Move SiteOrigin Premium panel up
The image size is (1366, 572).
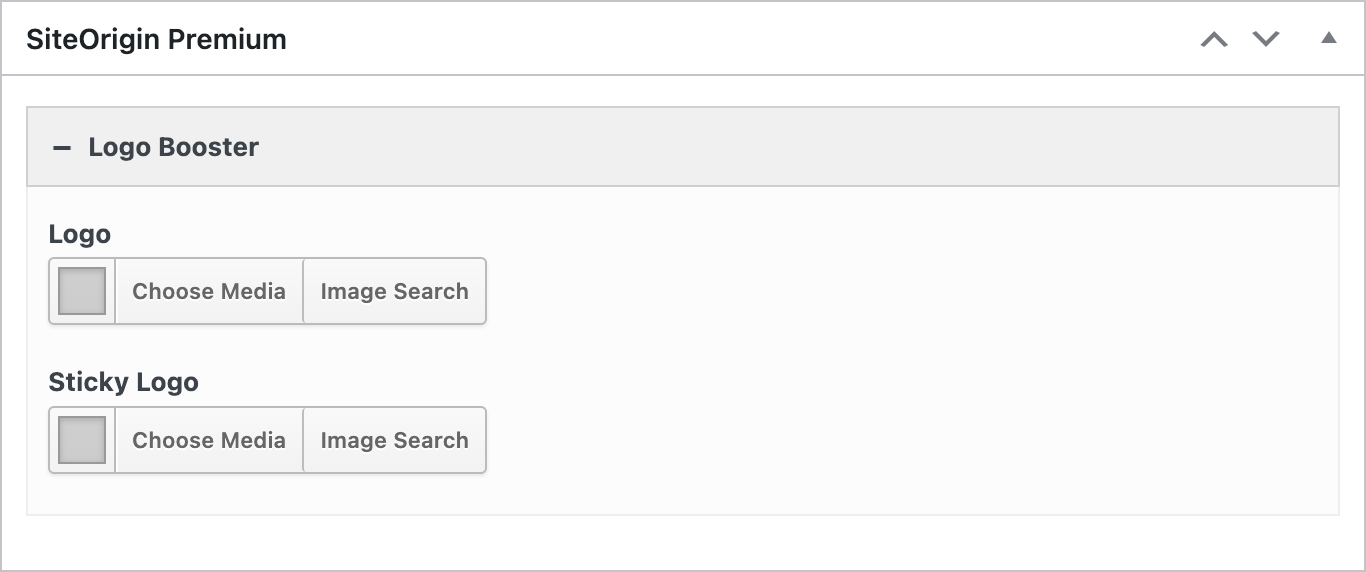[x=1214, y=40]
